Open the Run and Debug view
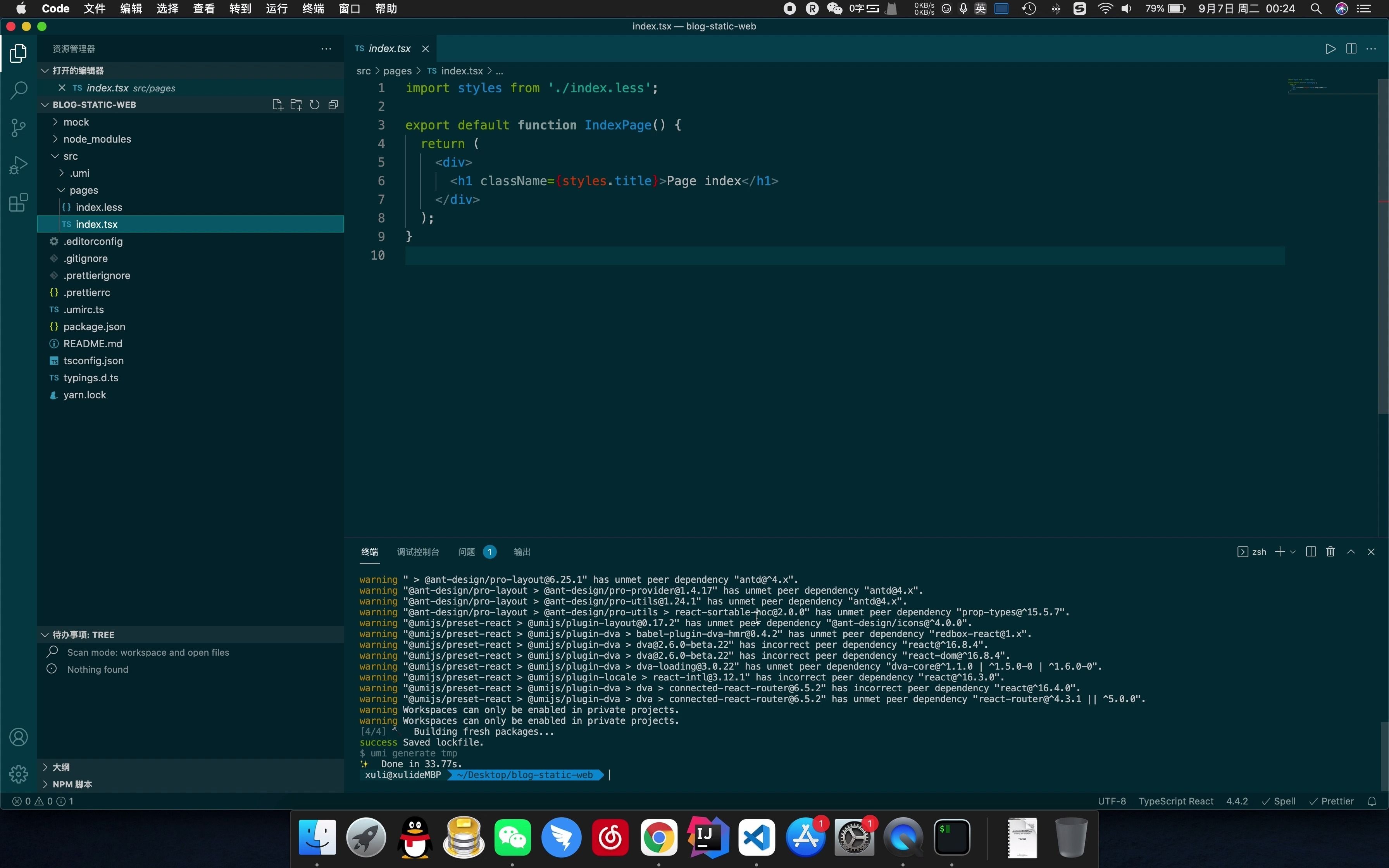This screenshot has height=868, width=1389. pyautogui.click(x=19, y=164)
